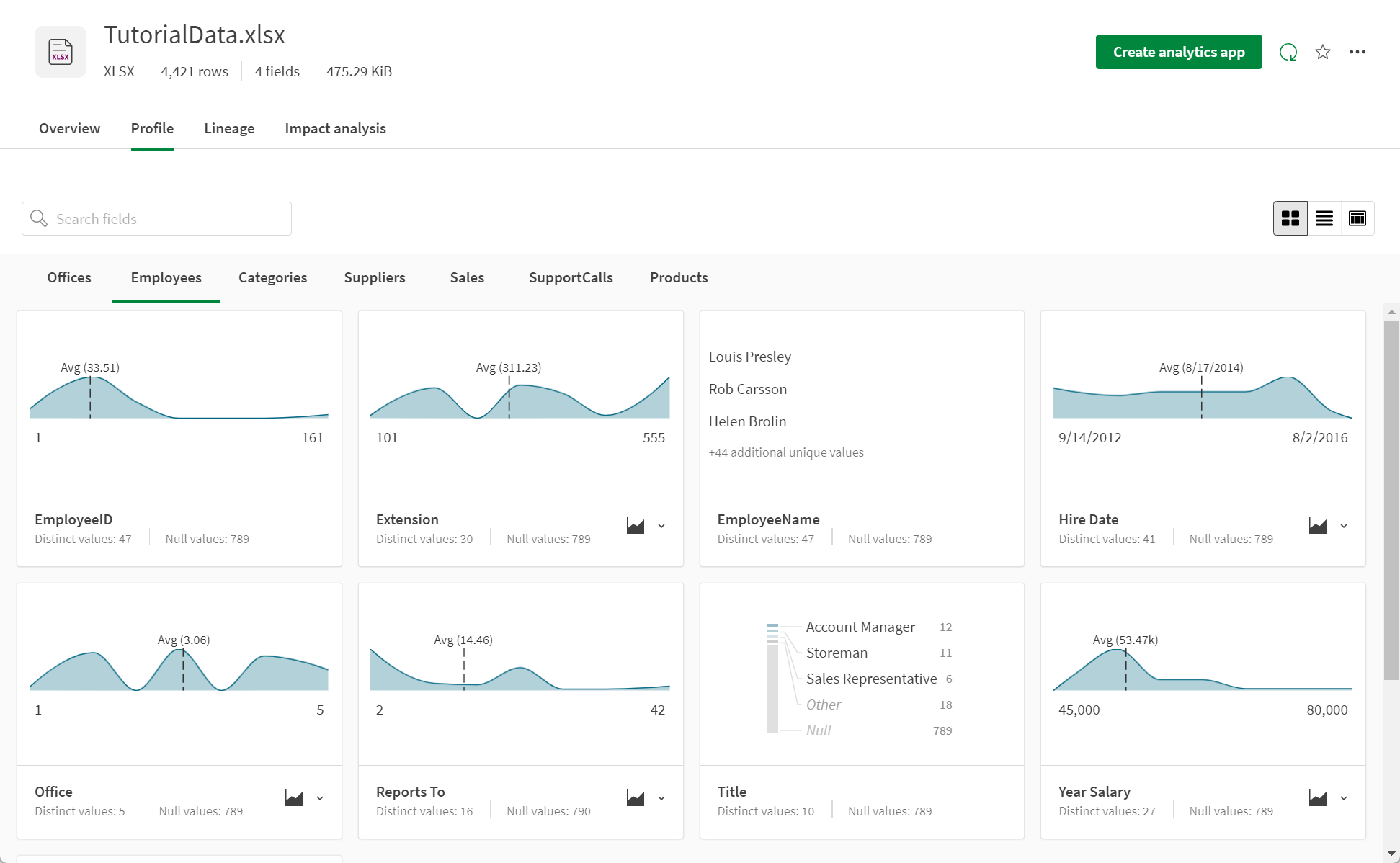
Task: Click the search fields input box
Action: pyautogui.click(x=157, y=218)
